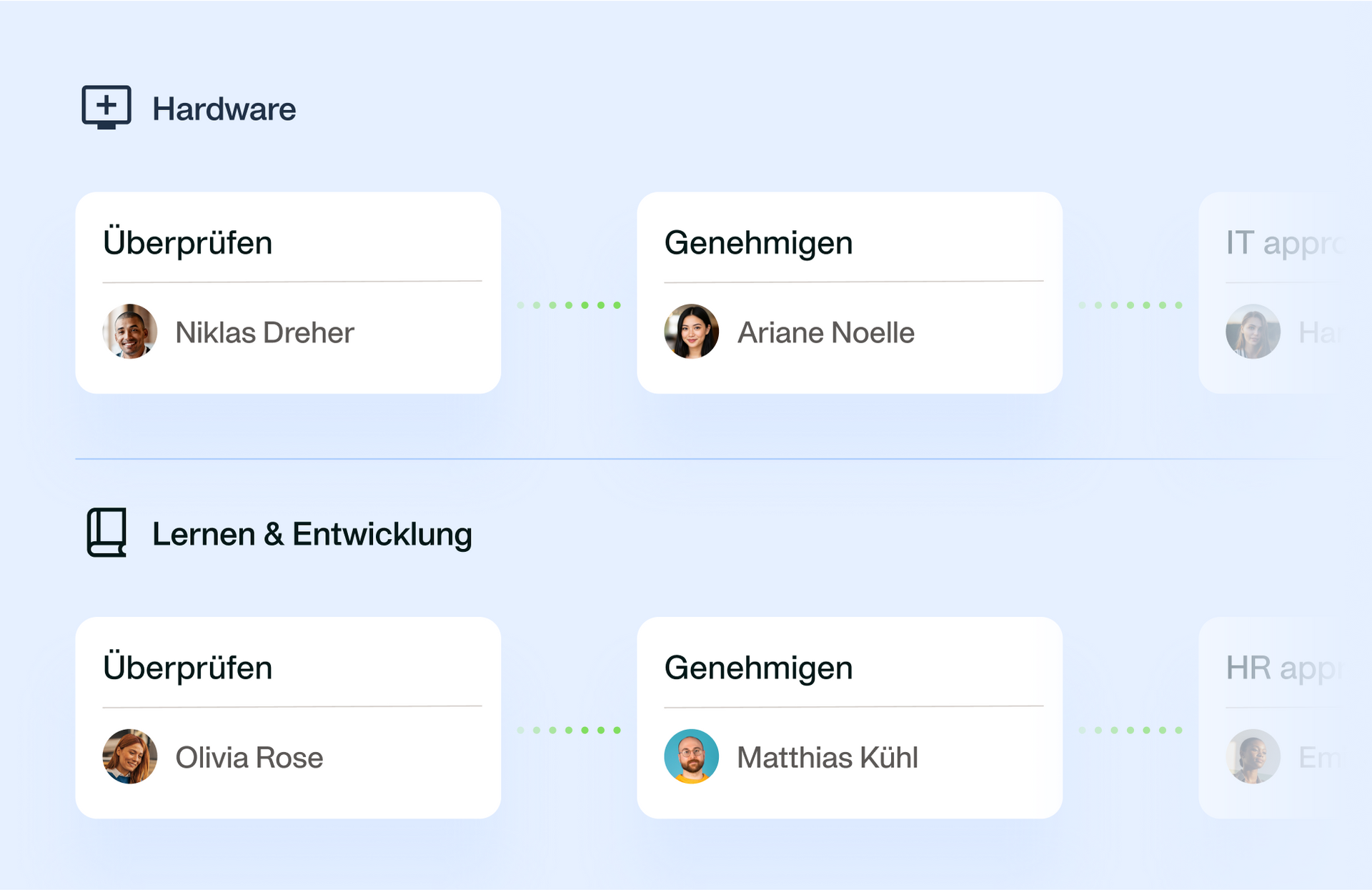Image resolution: width=1372 pixels, height=890 pixels.
Task: Click the Hardware monitor plus icon
Action: [106, 107]
